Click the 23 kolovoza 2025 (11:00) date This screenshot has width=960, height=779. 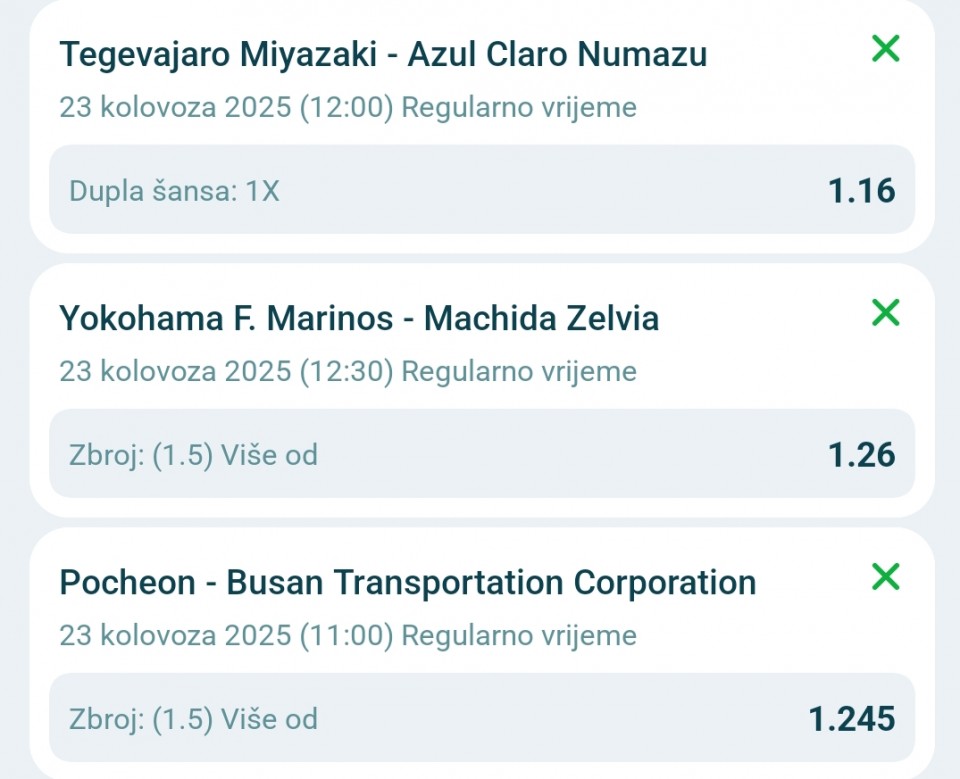point(226,635)
